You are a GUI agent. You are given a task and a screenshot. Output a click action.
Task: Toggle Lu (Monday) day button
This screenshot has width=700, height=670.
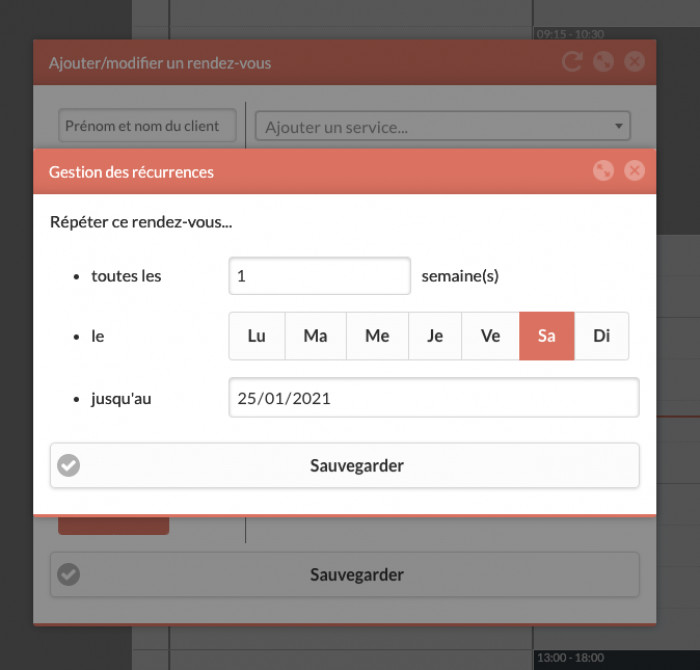coord(257,336)
